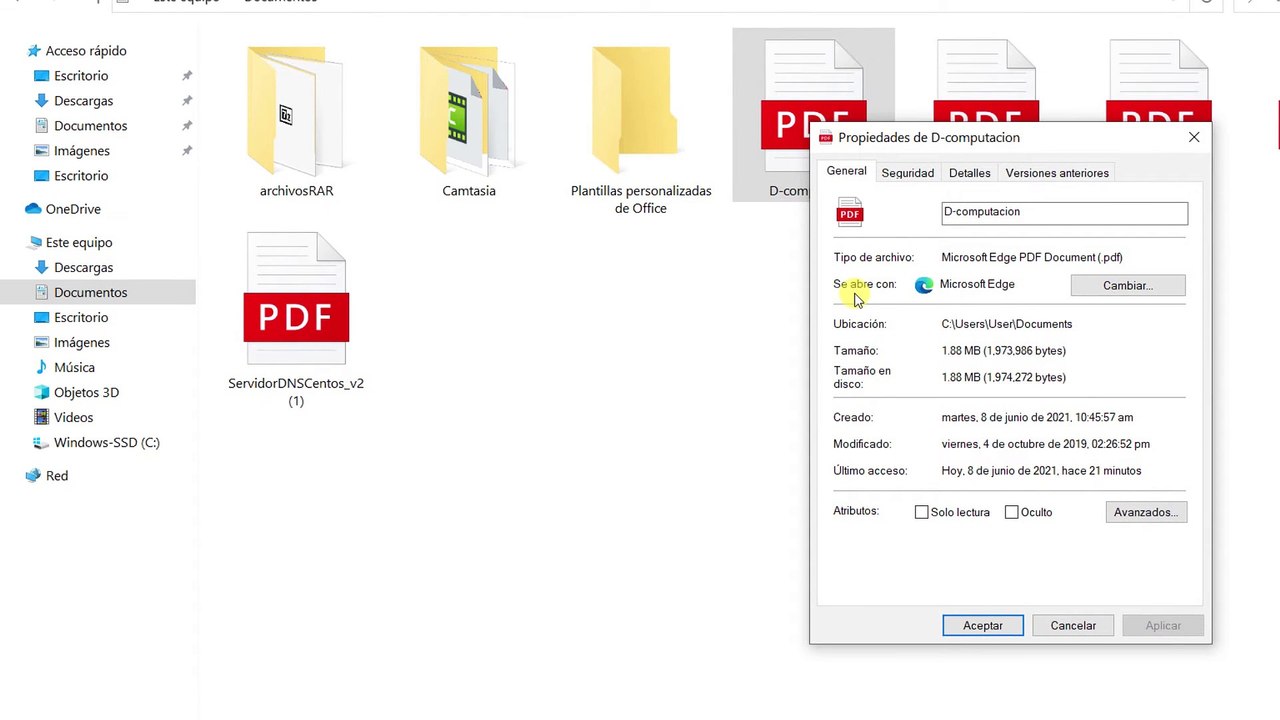Open Documentos label under Acceso rápido

[91, 126]
